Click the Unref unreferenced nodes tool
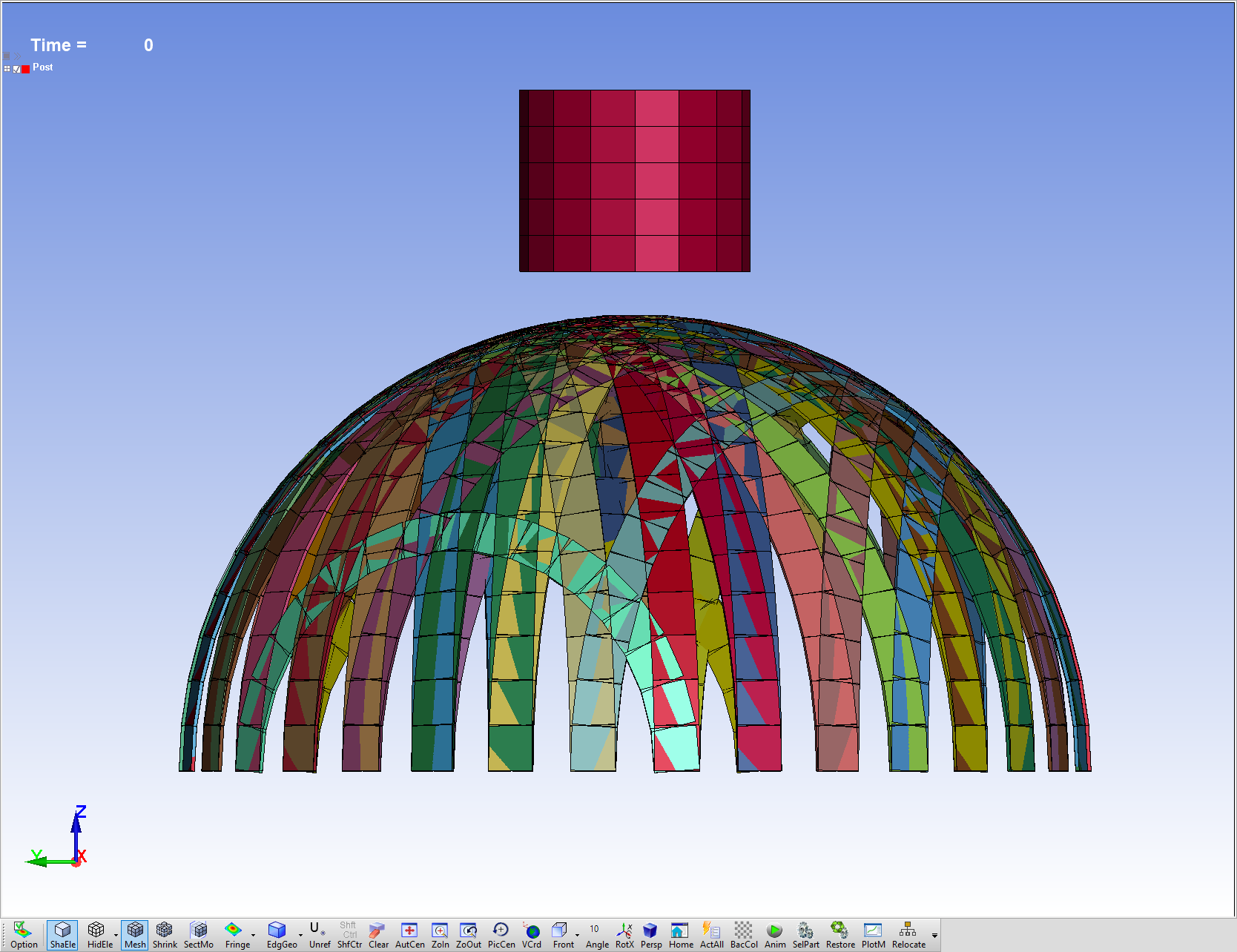Viewport: 1237px width, 952px height. (320, 935)
